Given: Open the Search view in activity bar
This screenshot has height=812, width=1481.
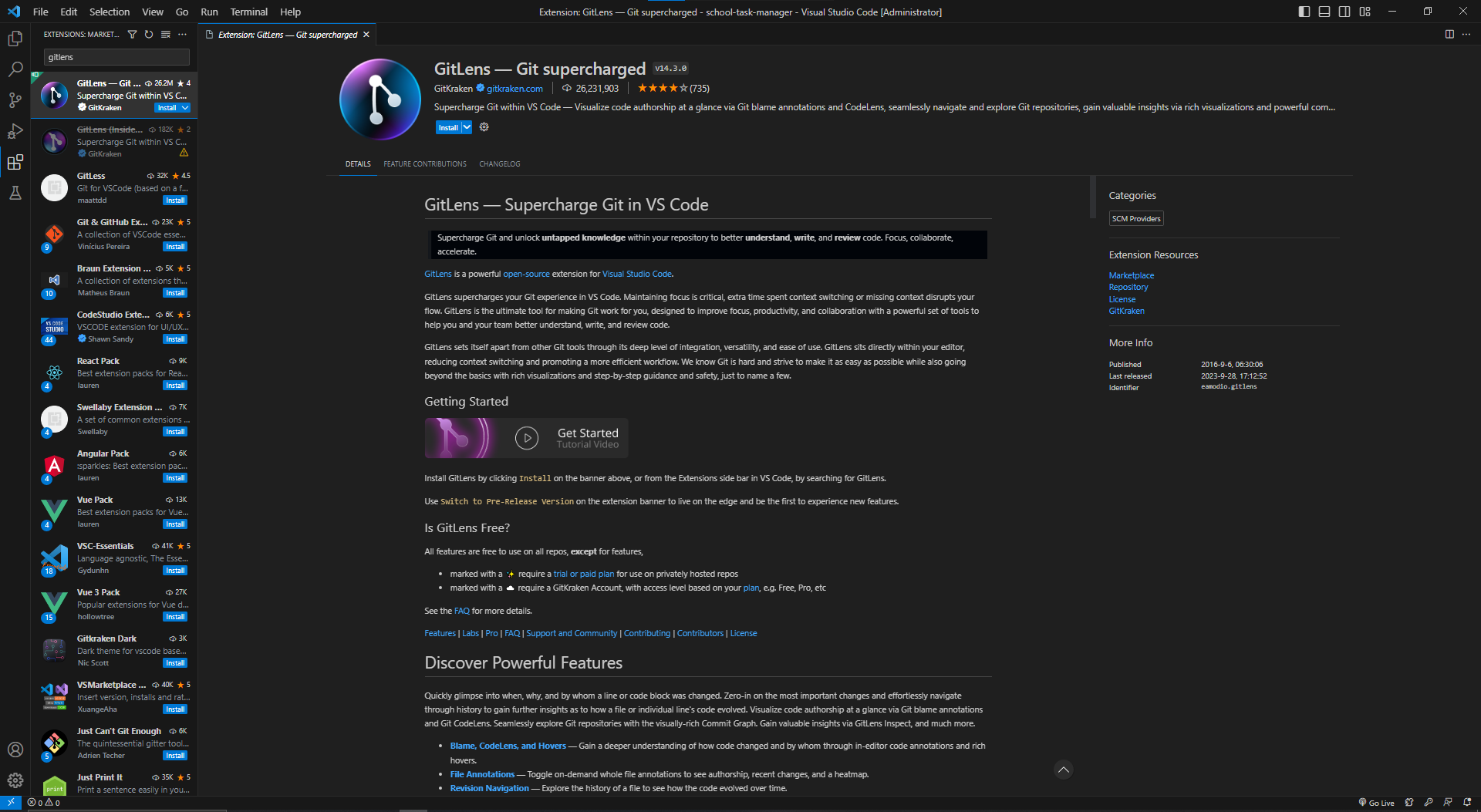Looking at the screenshot, I should coord(15,69).
